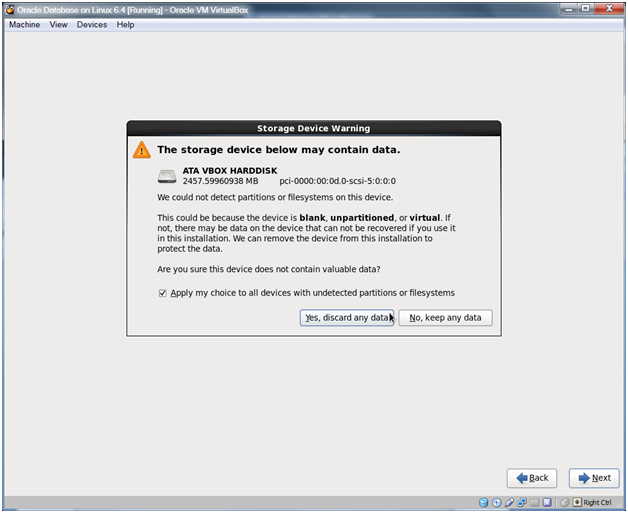Click the virtualization status icon in status bar

(547, 504)
